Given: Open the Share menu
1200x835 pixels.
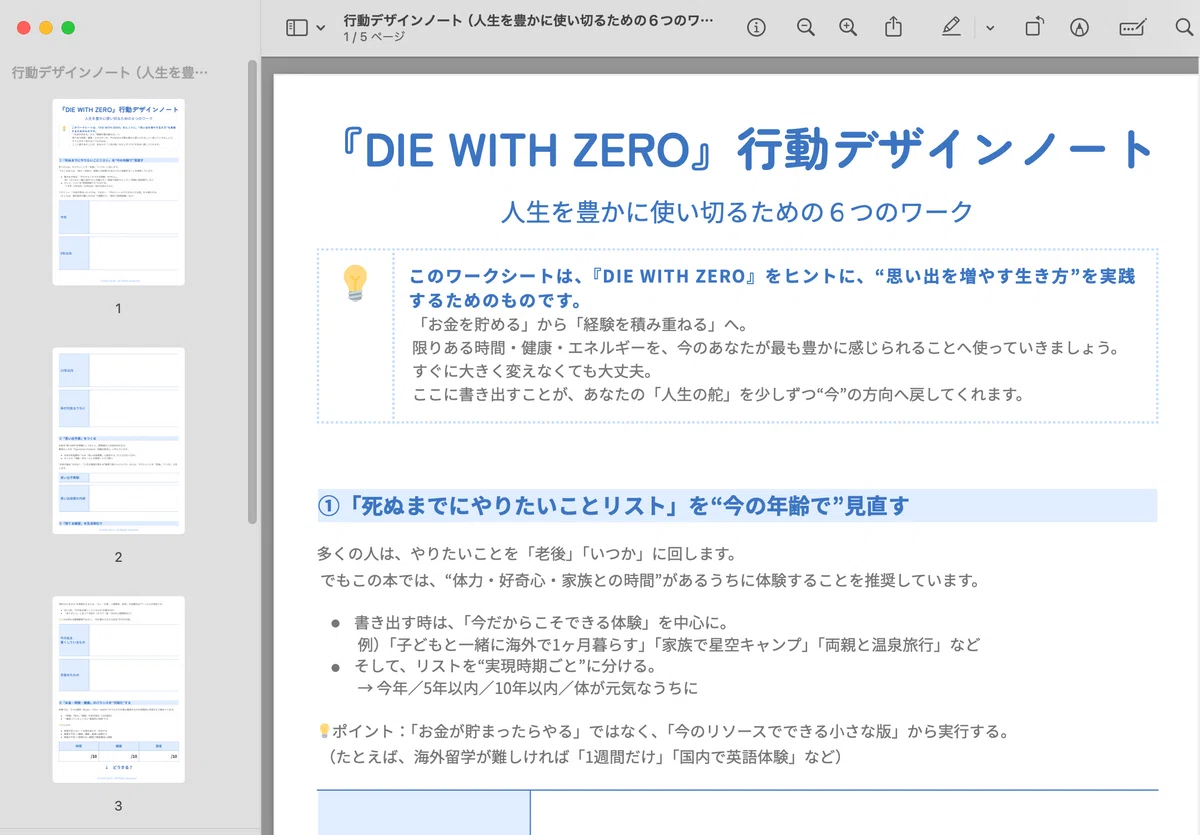Looking at the screenshot, I should [896, 28].
